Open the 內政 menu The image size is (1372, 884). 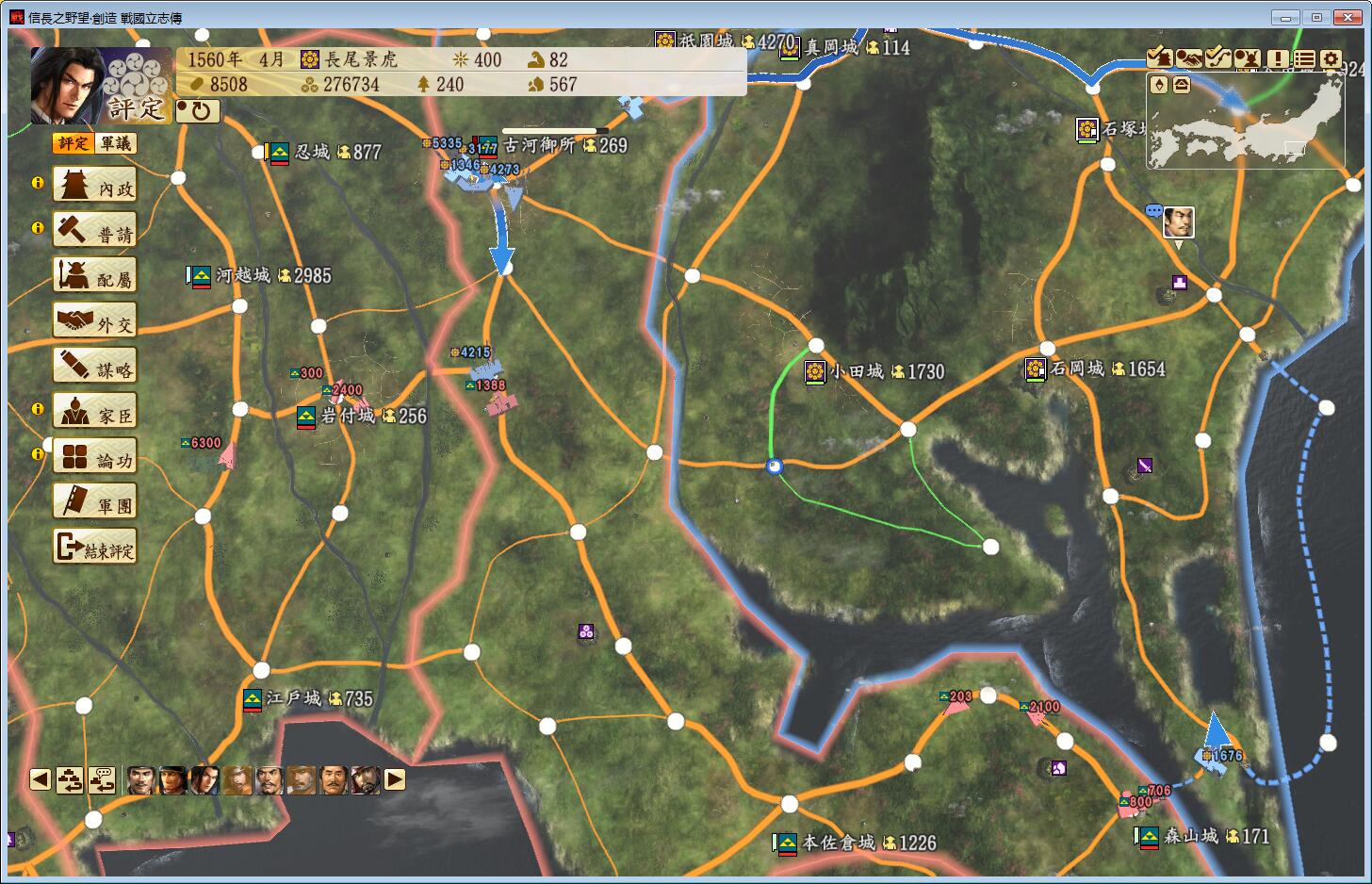[x=95, y=186]
